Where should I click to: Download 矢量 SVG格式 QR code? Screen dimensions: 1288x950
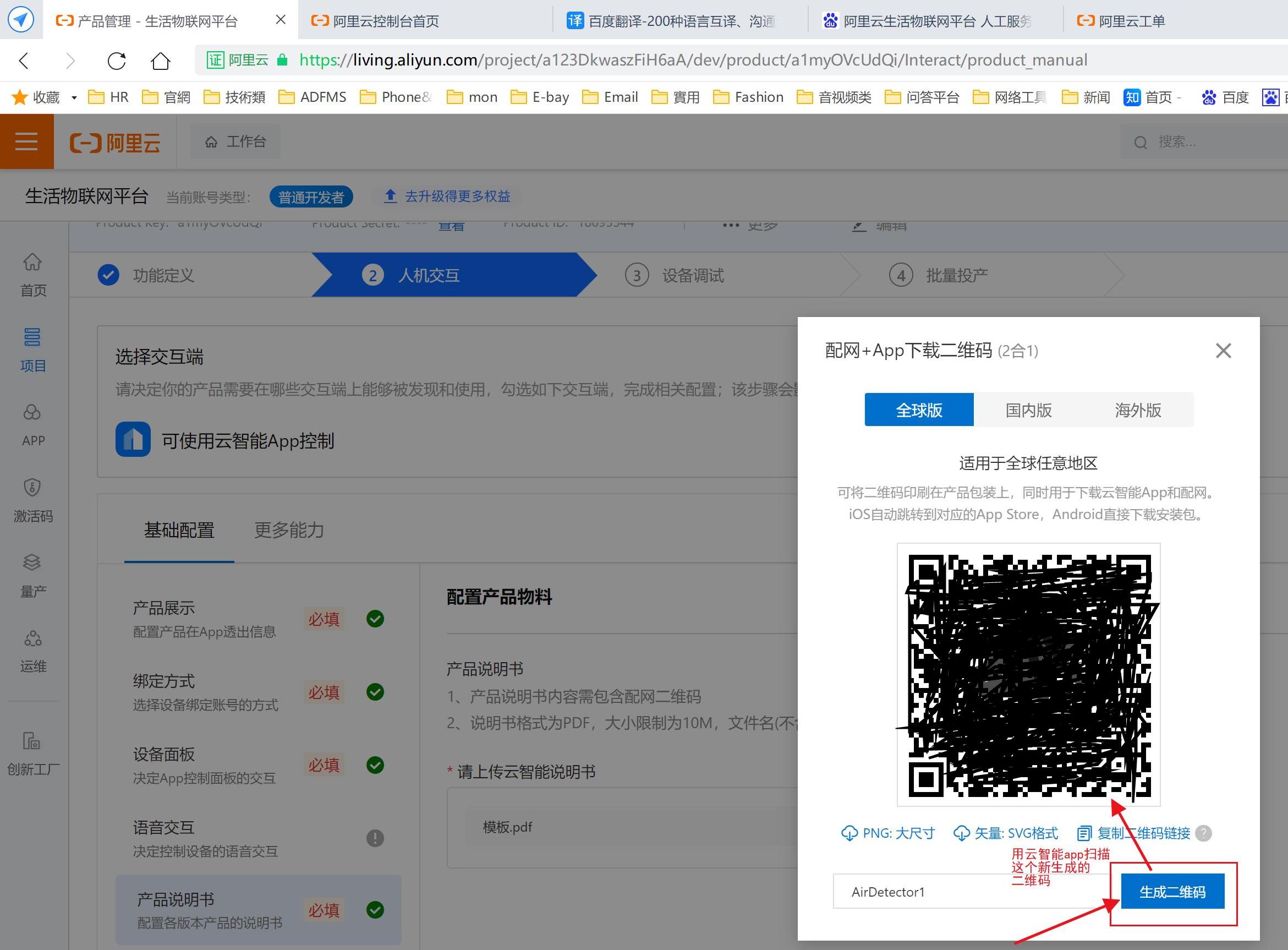(x=1005, y=833)
